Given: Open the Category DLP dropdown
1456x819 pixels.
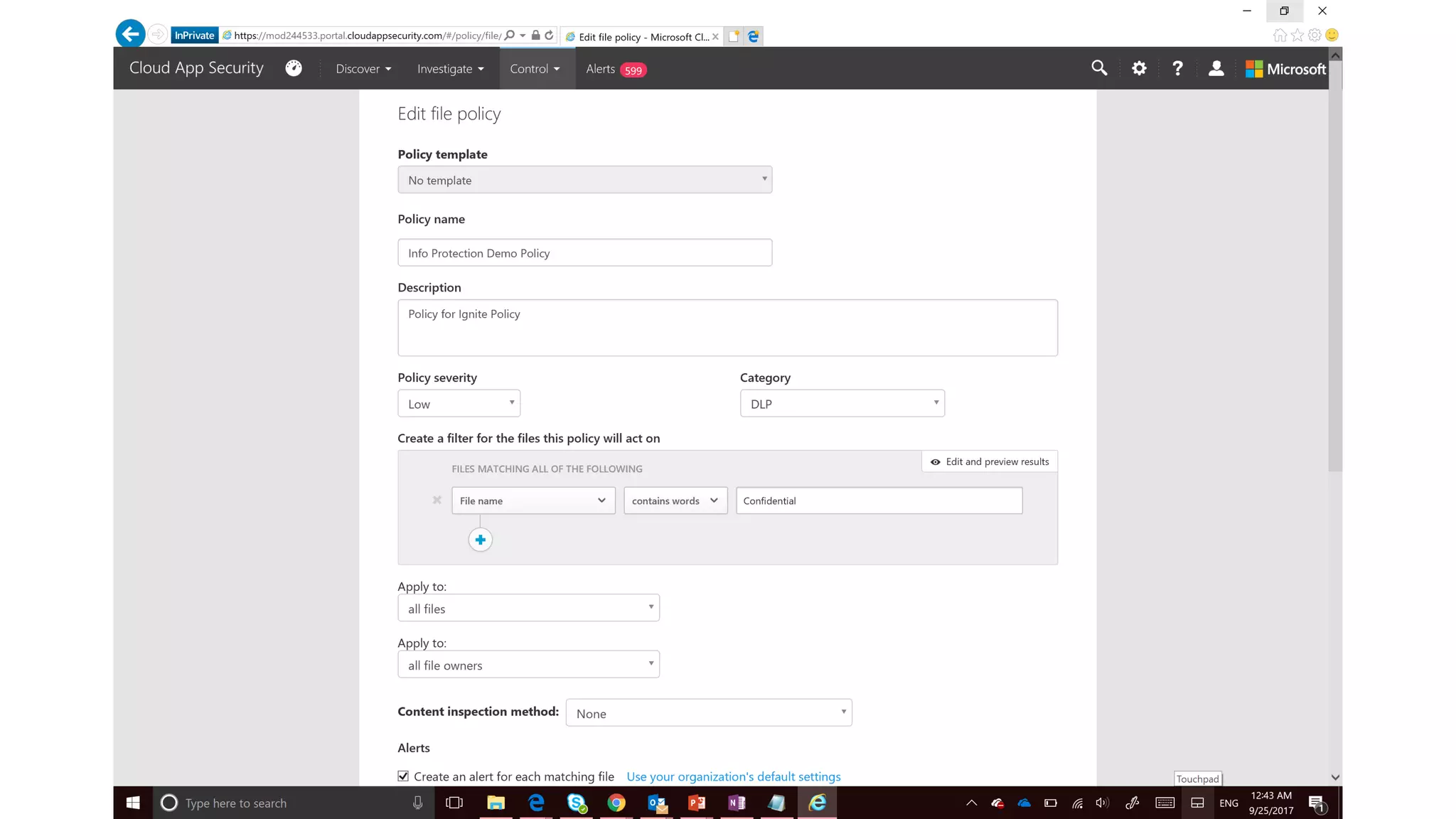Looking at the screenshot, I should tap(842, 404).
